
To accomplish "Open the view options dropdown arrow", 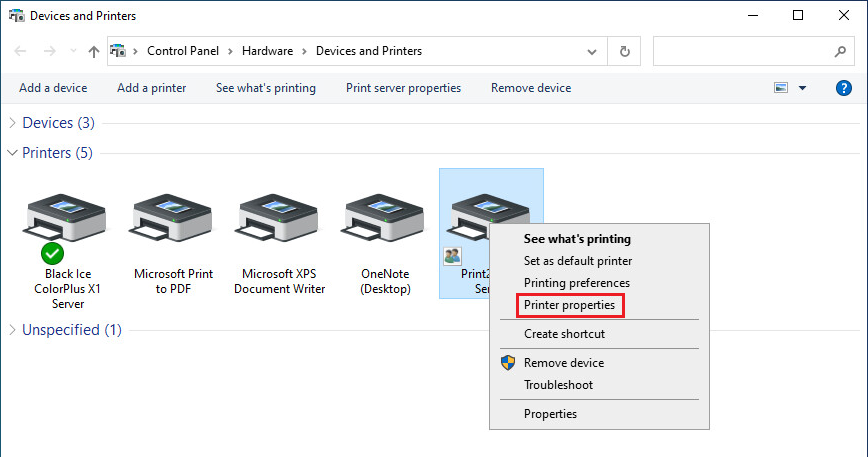I will (802, 88).
